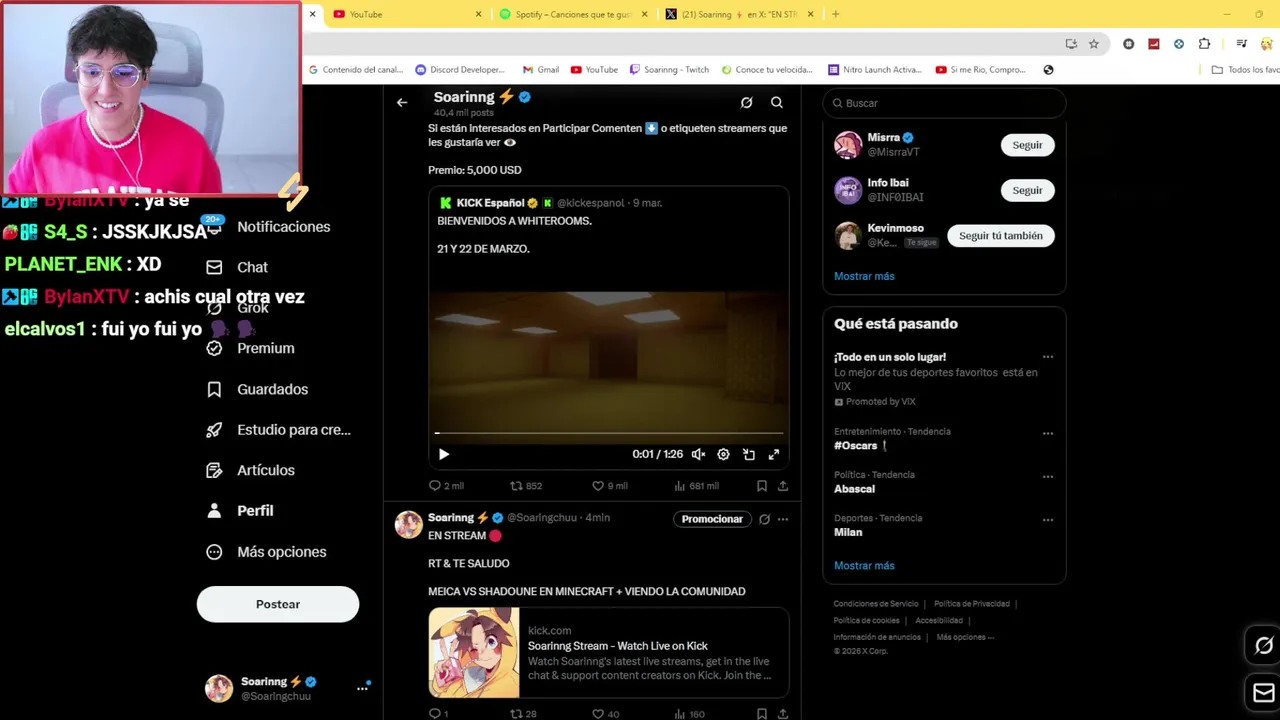
Task: Open Premium in sidebar
Action: pyautogui.click(x=250, y=348)
